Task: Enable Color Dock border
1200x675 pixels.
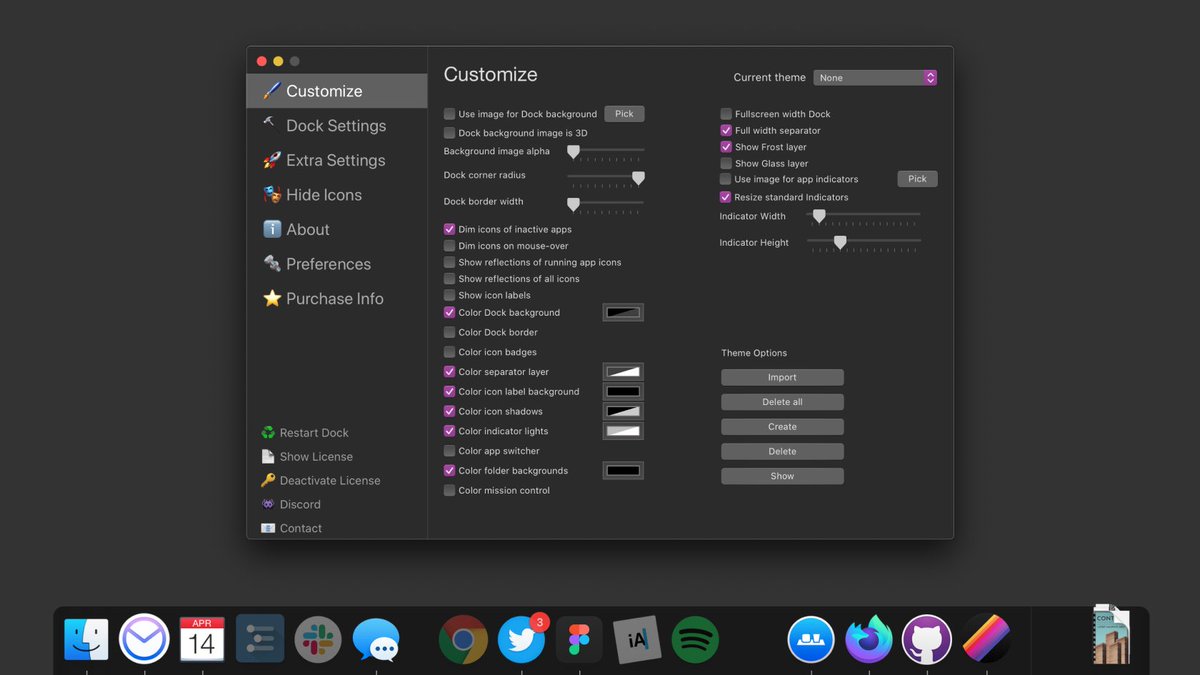Action: coord(449,332)
